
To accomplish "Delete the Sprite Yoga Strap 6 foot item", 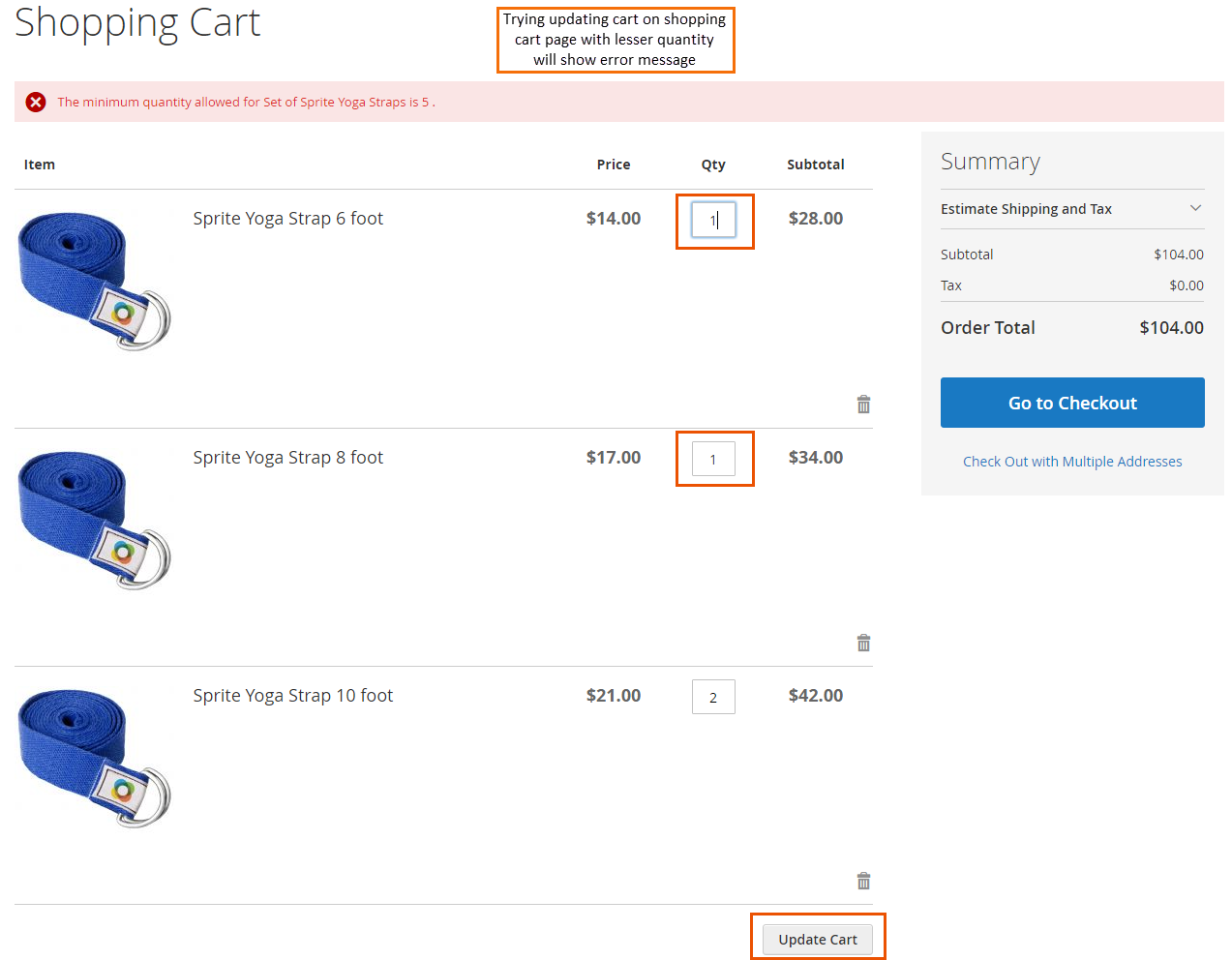I will [x=863, y=405].
